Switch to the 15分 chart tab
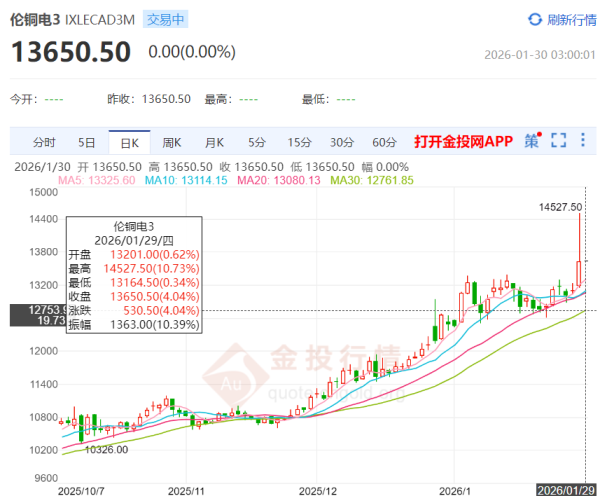This screenshot has height=496, width=600. click(300, 142)
